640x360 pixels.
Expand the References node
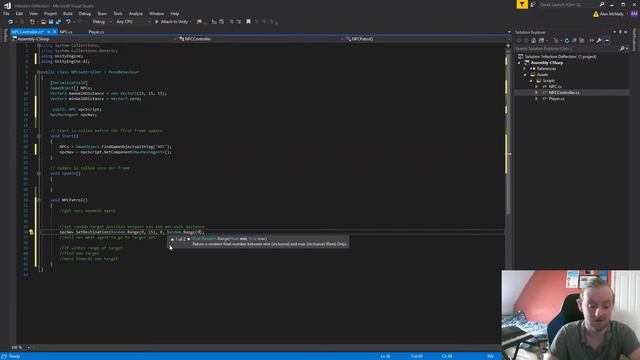click(525, 69)
